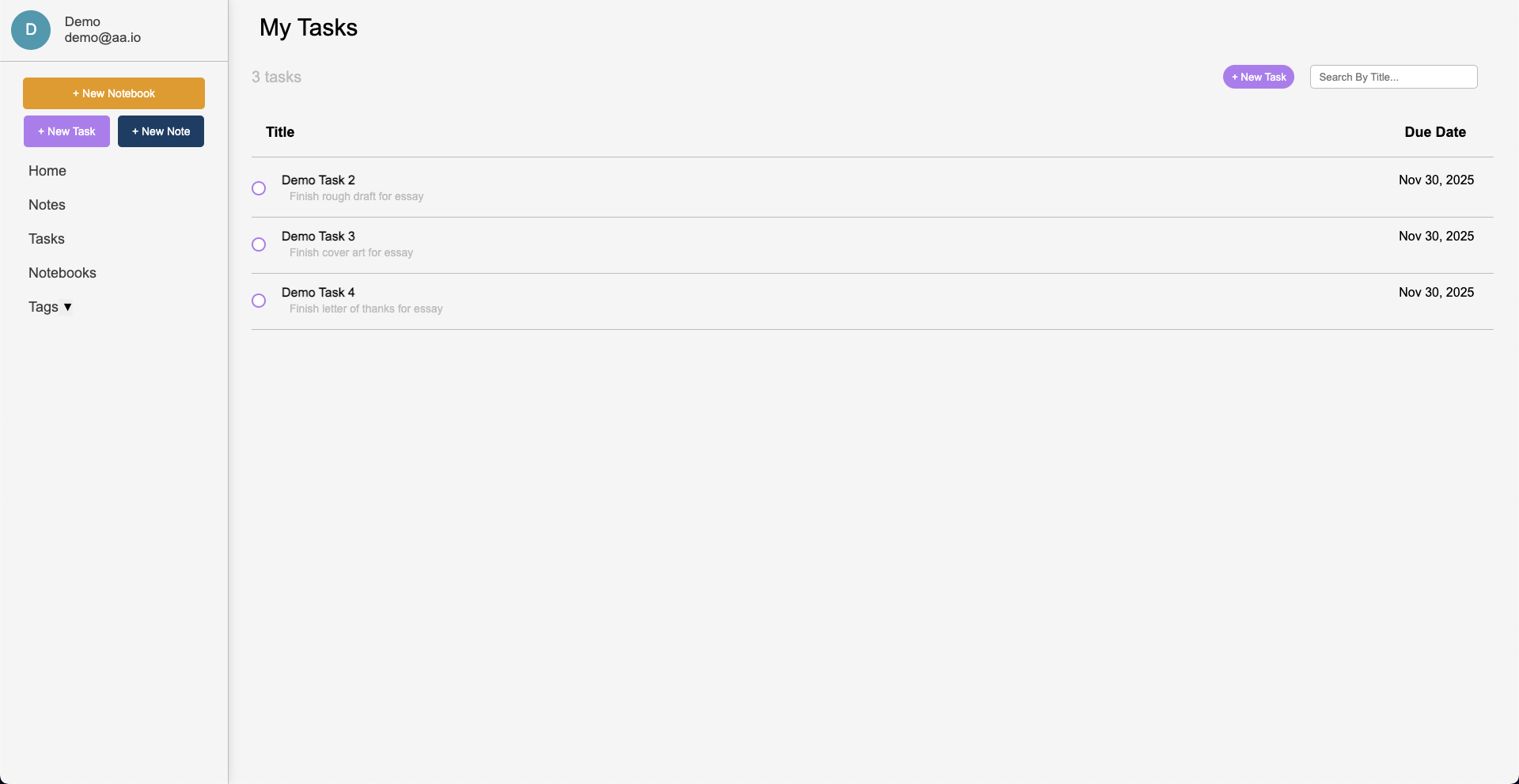Add a note via New Note button

tap(161, 131)
